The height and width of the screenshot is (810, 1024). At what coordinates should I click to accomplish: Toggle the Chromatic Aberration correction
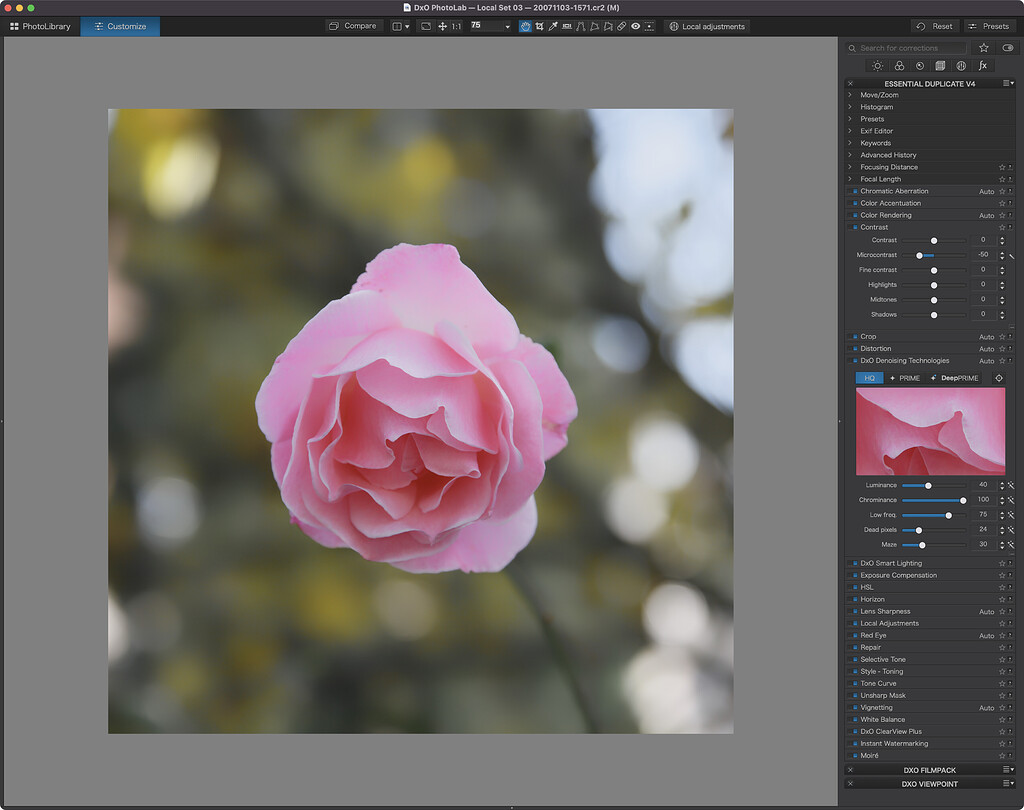tap(853, 191)
